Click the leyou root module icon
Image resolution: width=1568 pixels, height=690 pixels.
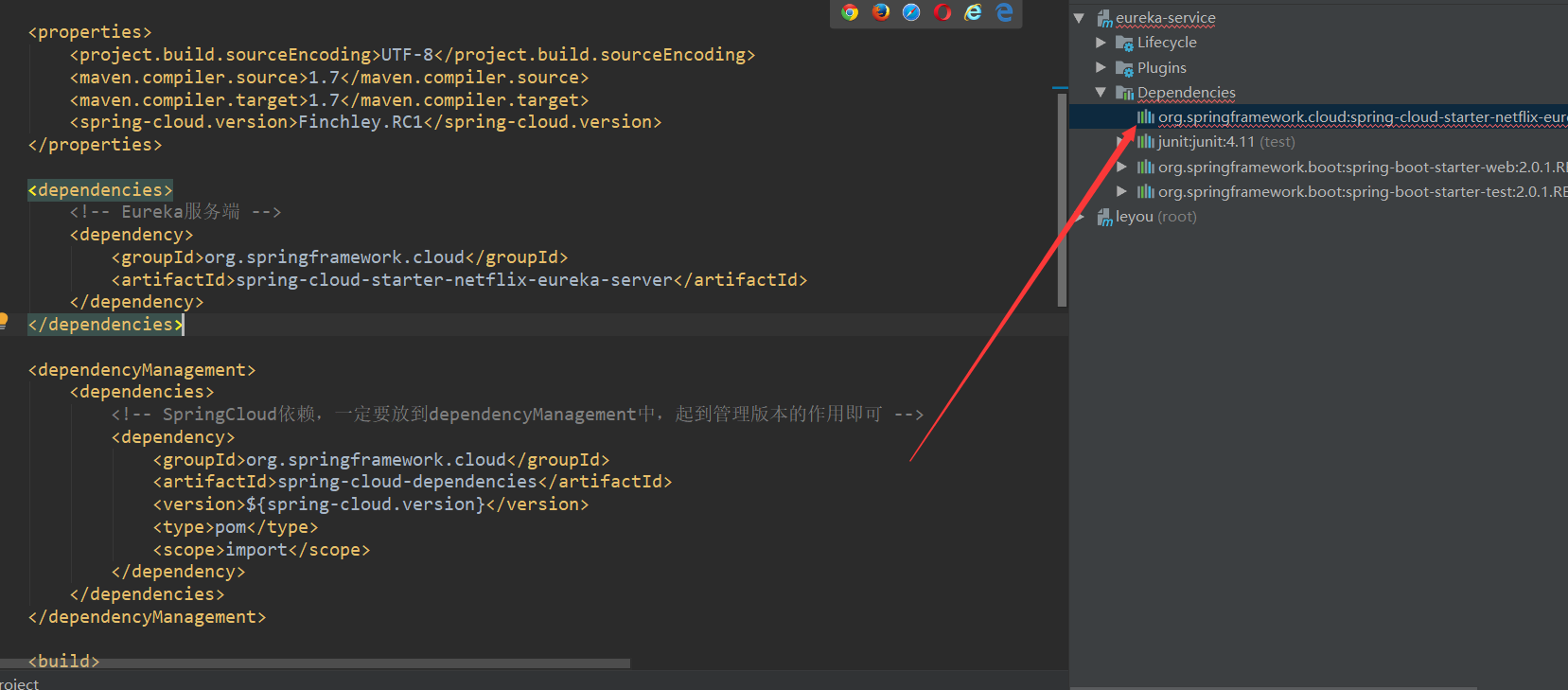1104,217
